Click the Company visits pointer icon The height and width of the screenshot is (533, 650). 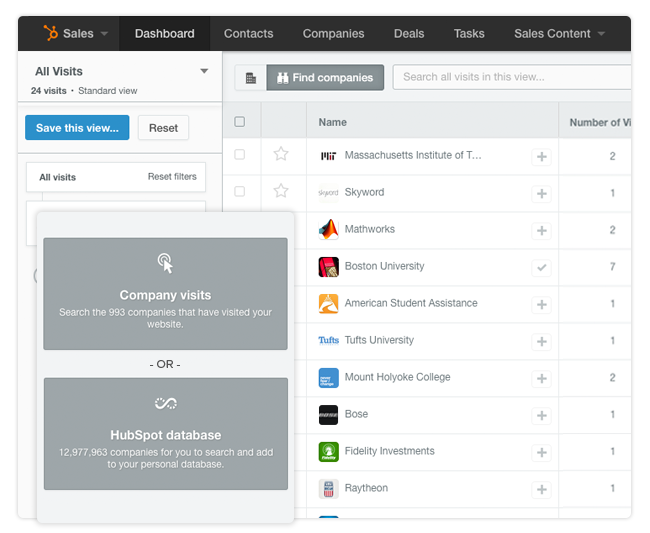[x=165, y=263]
